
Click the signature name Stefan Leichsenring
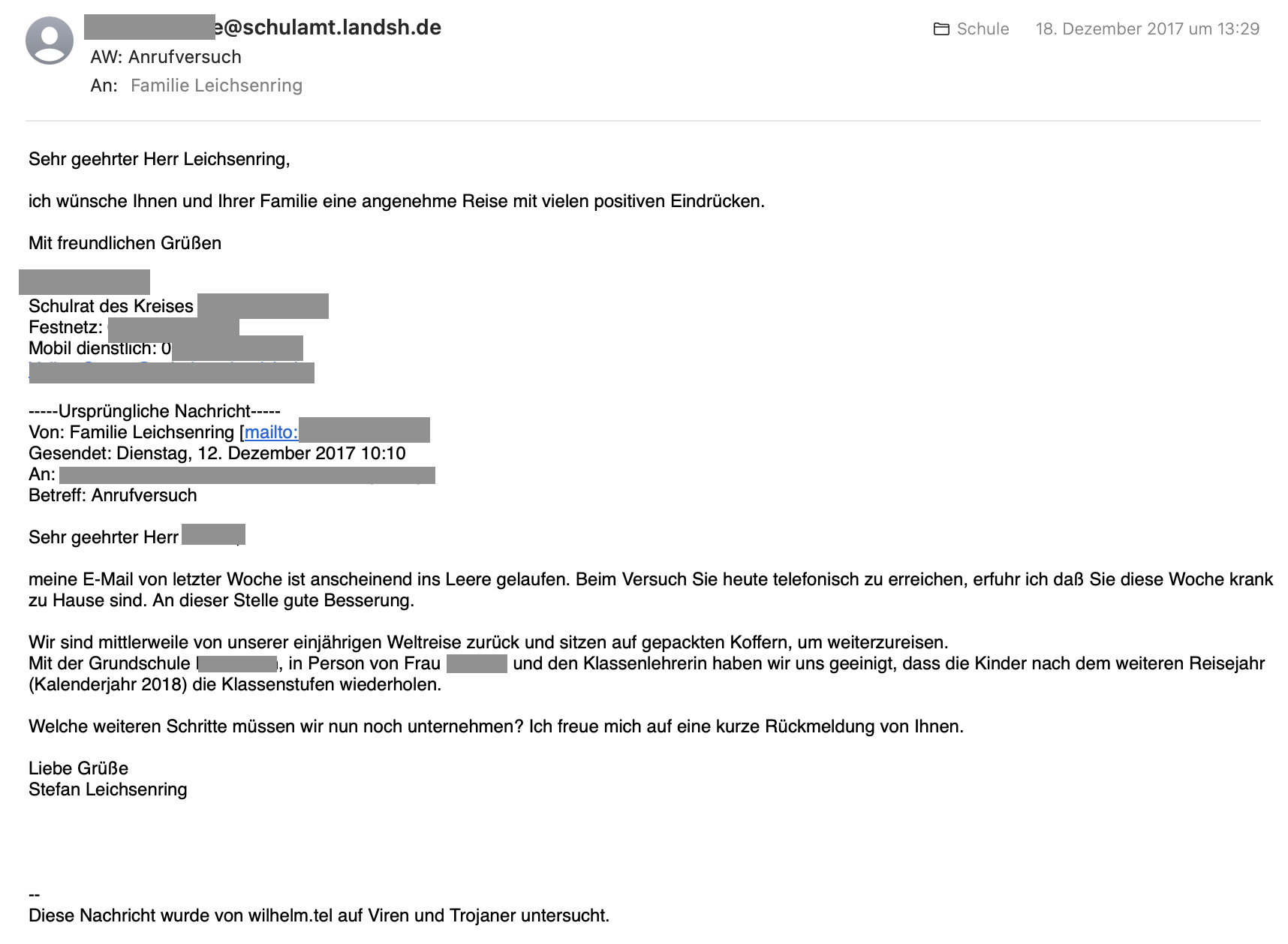[108, 789]
